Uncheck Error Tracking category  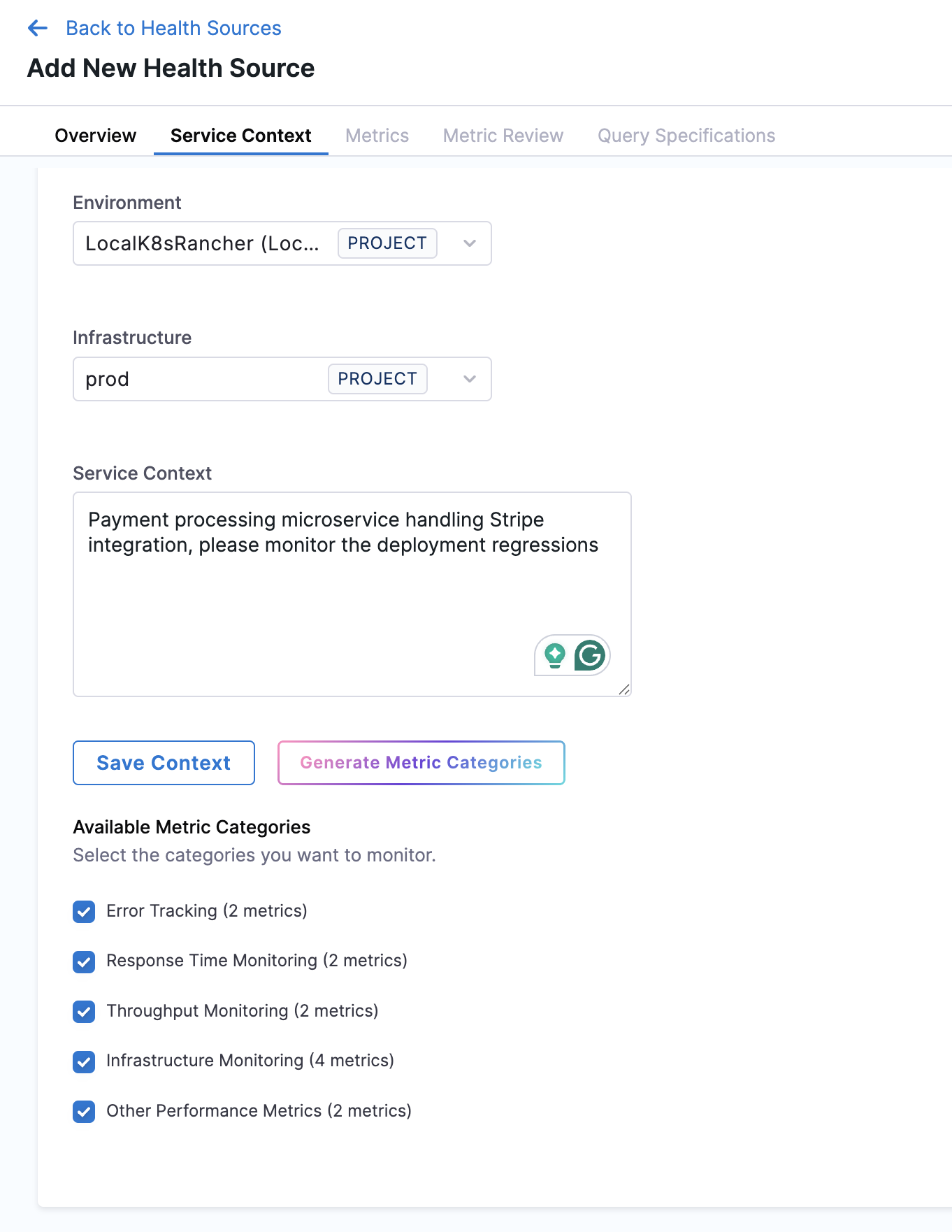[84, 911]
